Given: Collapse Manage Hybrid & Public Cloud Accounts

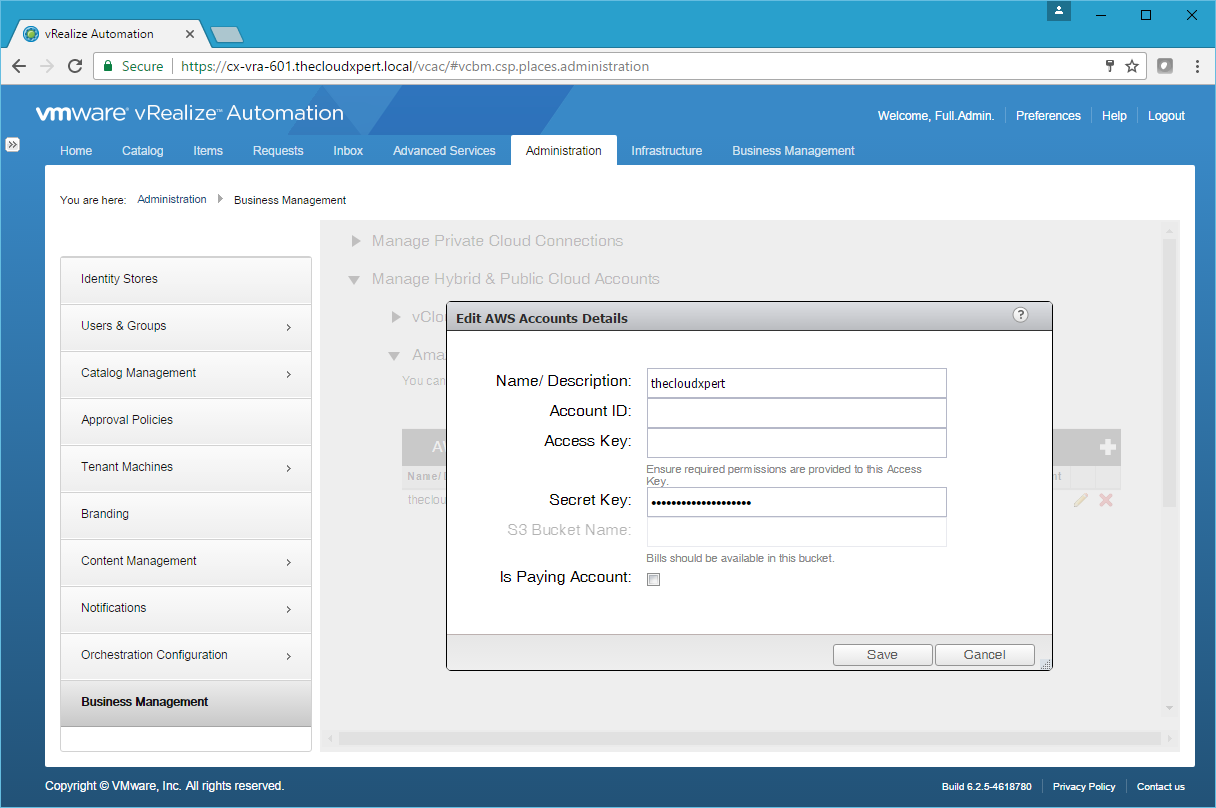Looking at the screenshot, I should pos(354,280).
